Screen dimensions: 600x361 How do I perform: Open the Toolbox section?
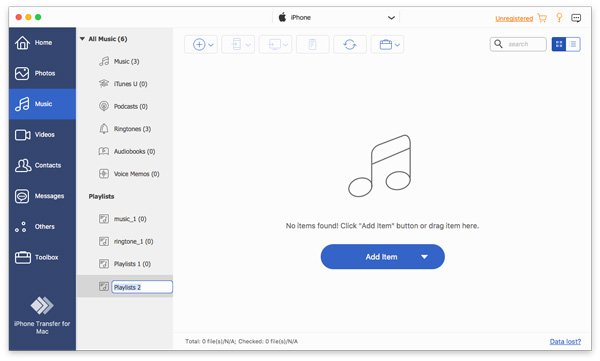42,257
